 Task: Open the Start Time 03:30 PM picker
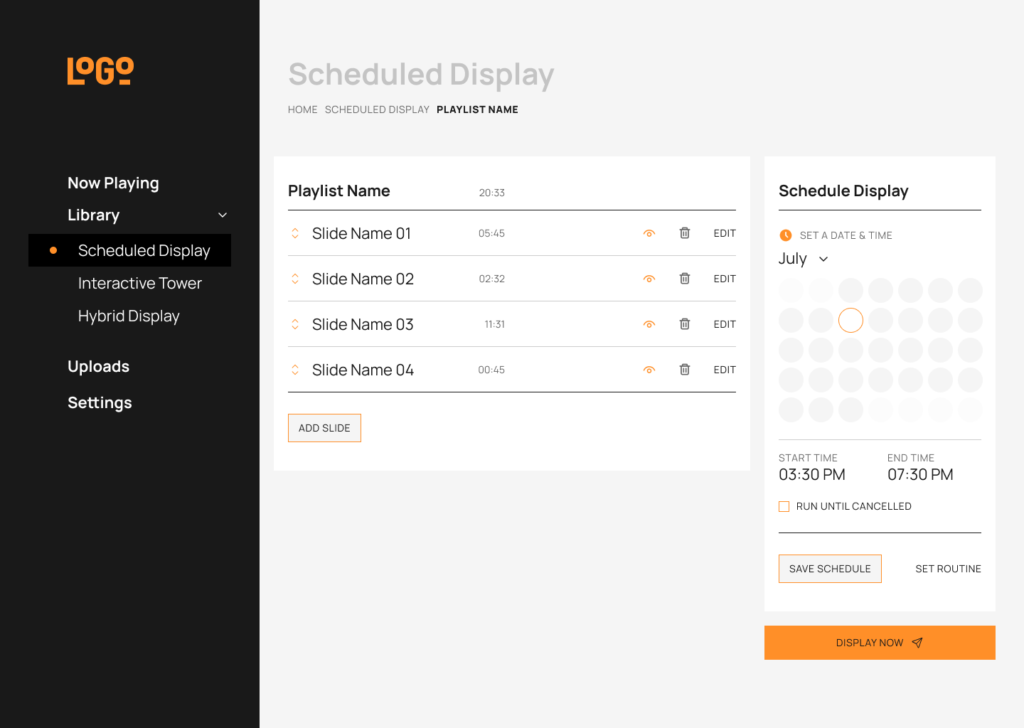[x=812, y=474]
